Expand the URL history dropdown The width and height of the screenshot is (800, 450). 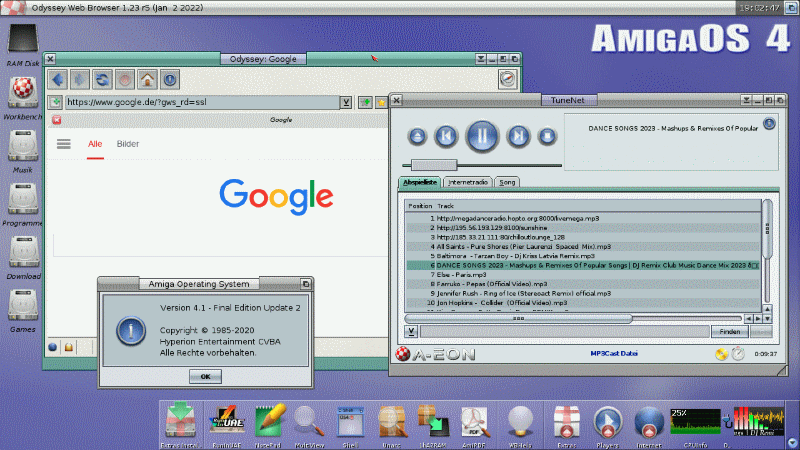coord(346,102)
